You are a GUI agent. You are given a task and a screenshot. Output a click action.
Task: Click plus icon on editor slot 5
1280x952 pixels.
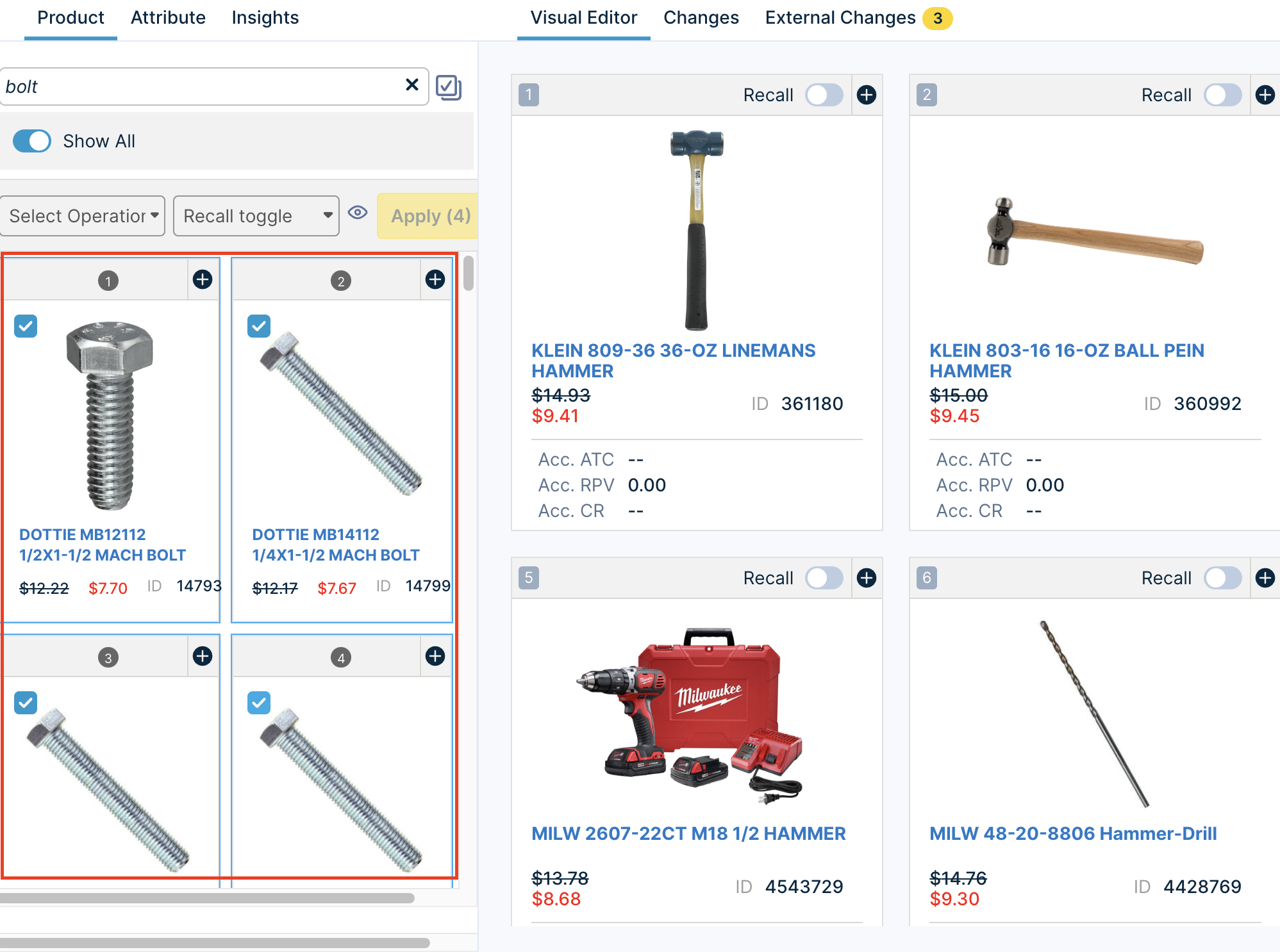coord(867,578)
